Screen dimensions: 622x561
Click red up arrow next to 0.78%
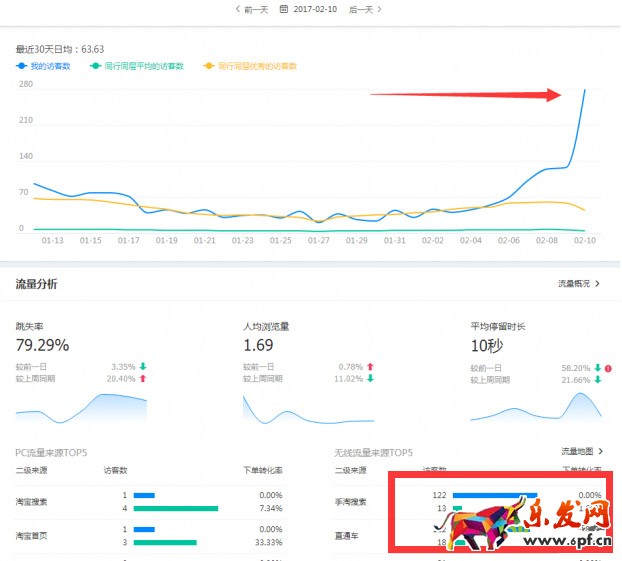370,367
